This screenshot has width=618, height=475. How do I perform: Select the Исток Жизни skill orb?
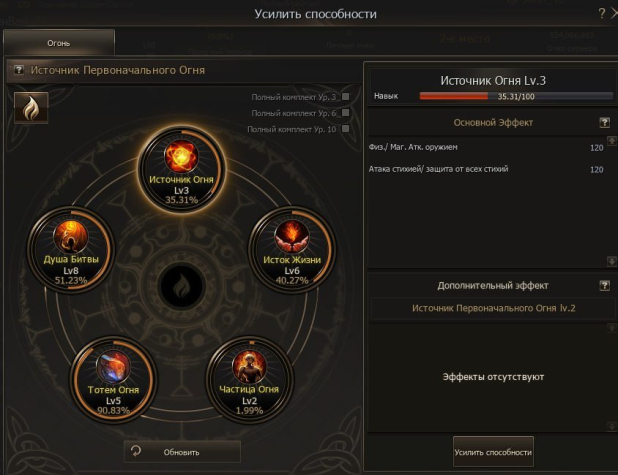click(292, 250)
